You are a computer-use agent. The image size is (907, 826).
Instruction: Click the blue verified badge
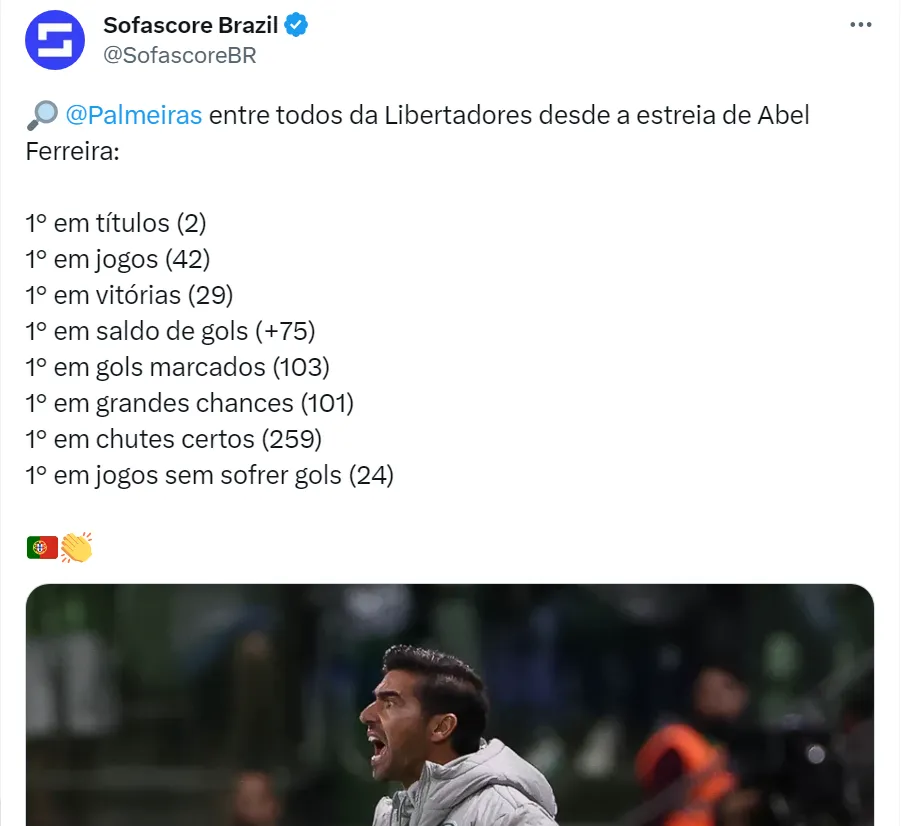click(296, 26)
